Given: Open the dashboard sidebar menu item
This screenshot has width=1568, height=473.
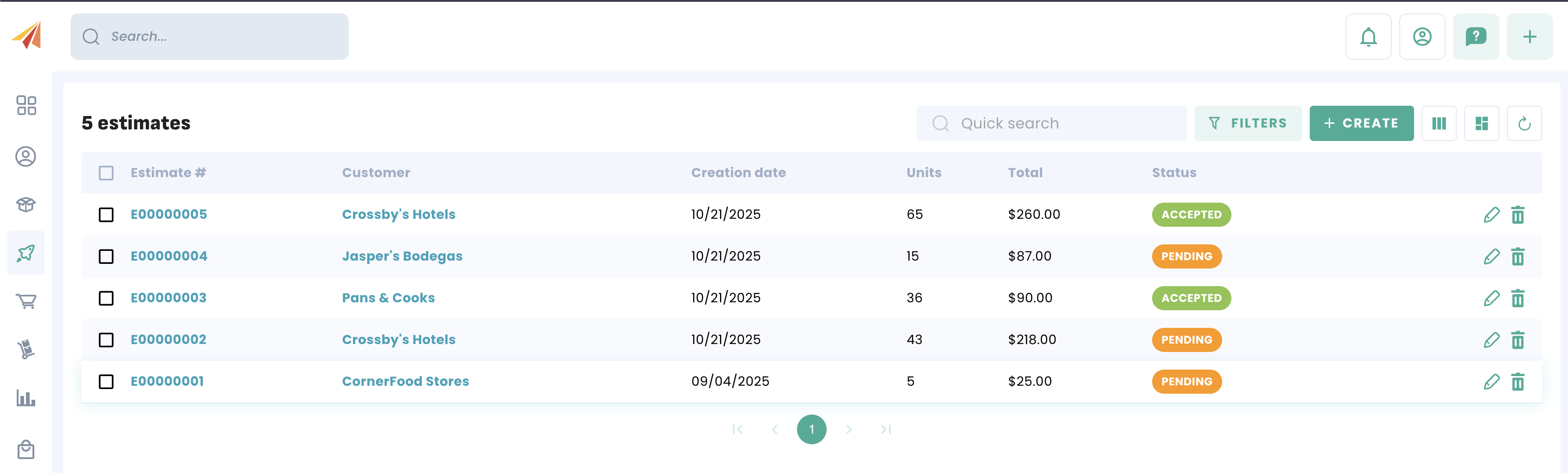Looking at the screenshot, I should (x=25, y=105).
